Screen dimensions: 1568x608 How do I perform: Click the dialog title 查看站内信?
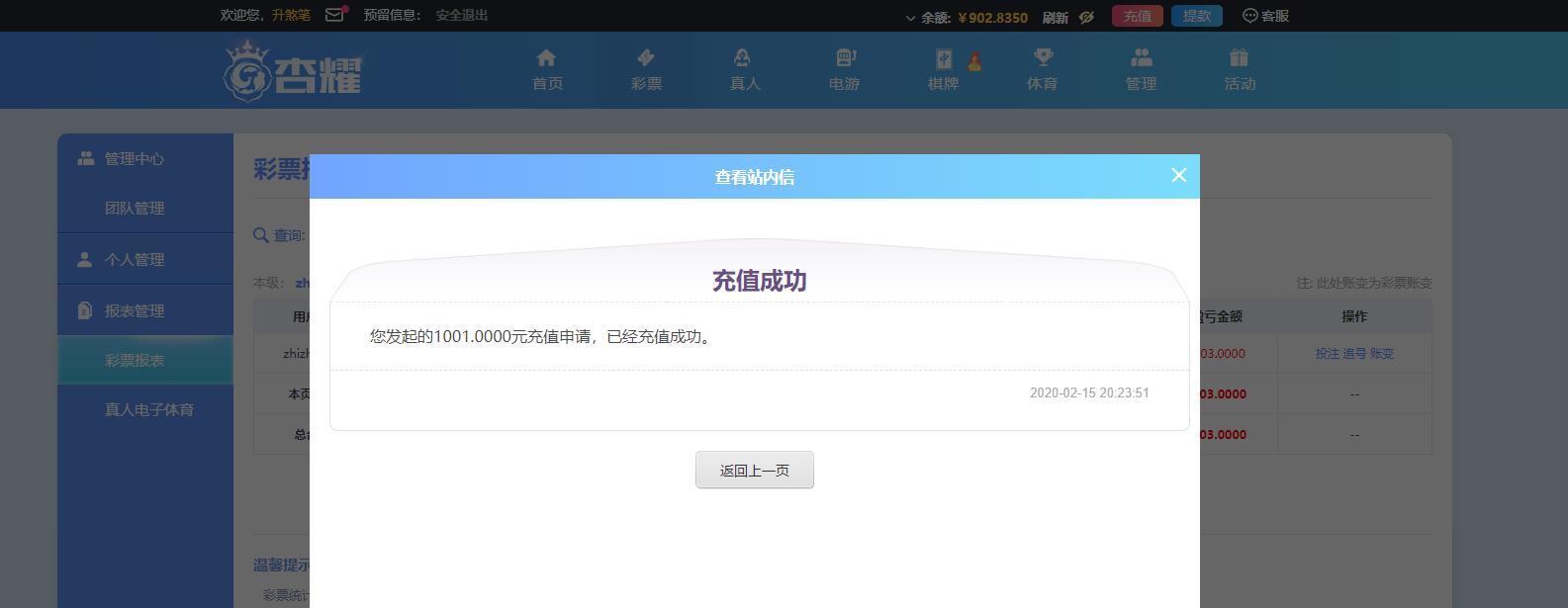(x=755, y=177)
